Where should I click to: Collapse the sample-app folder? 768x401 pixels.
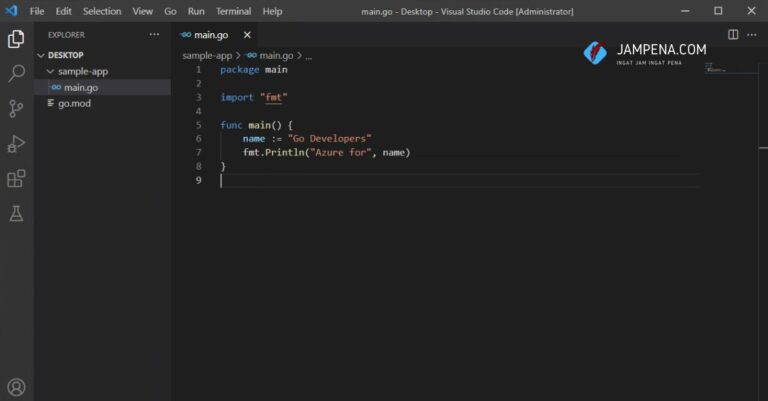point(50,71)
